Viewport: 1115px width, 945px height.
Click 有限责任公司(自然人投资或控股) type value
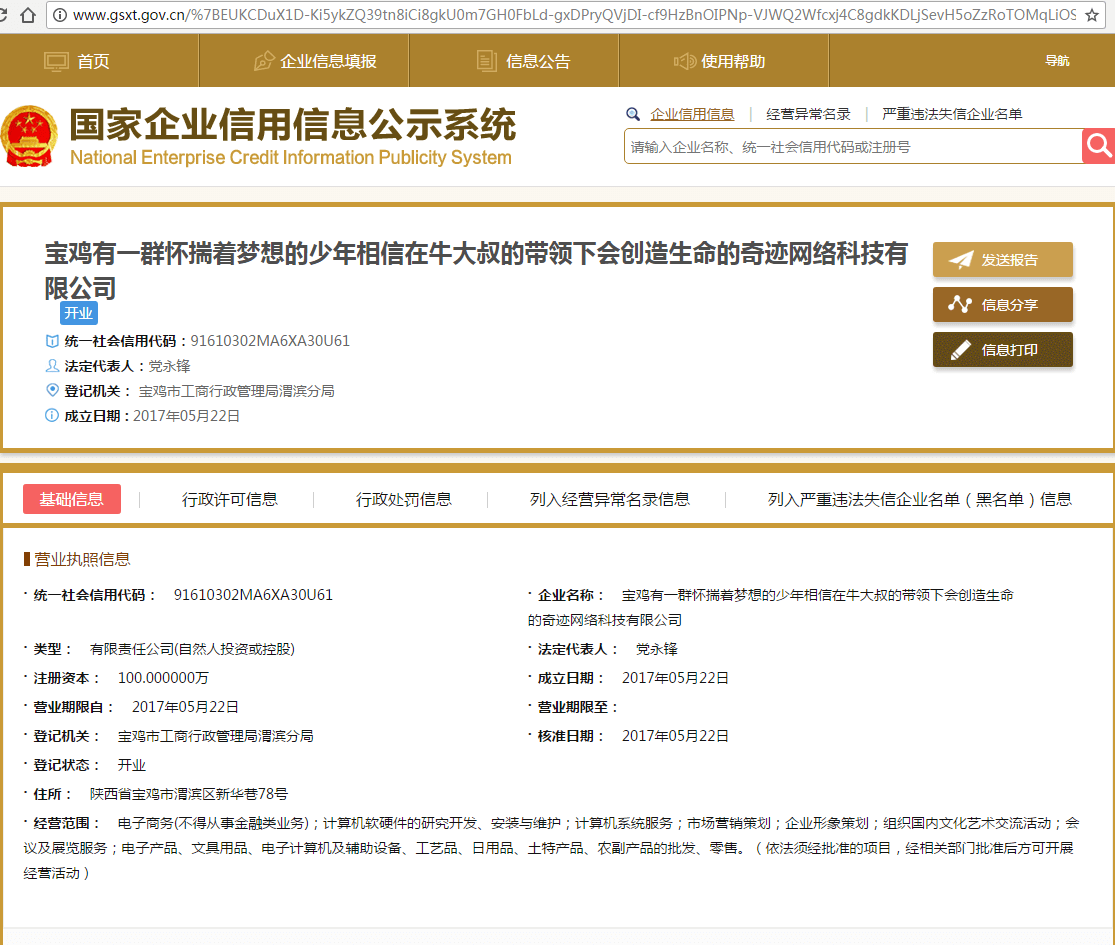(192, 648)
